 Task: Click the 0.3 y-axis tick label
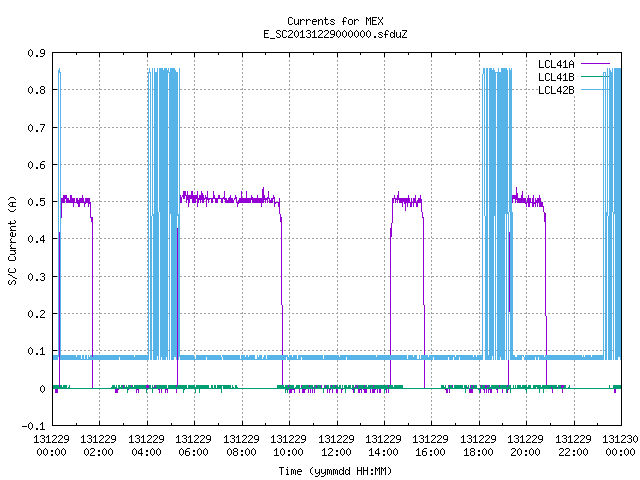pos(37,277)
